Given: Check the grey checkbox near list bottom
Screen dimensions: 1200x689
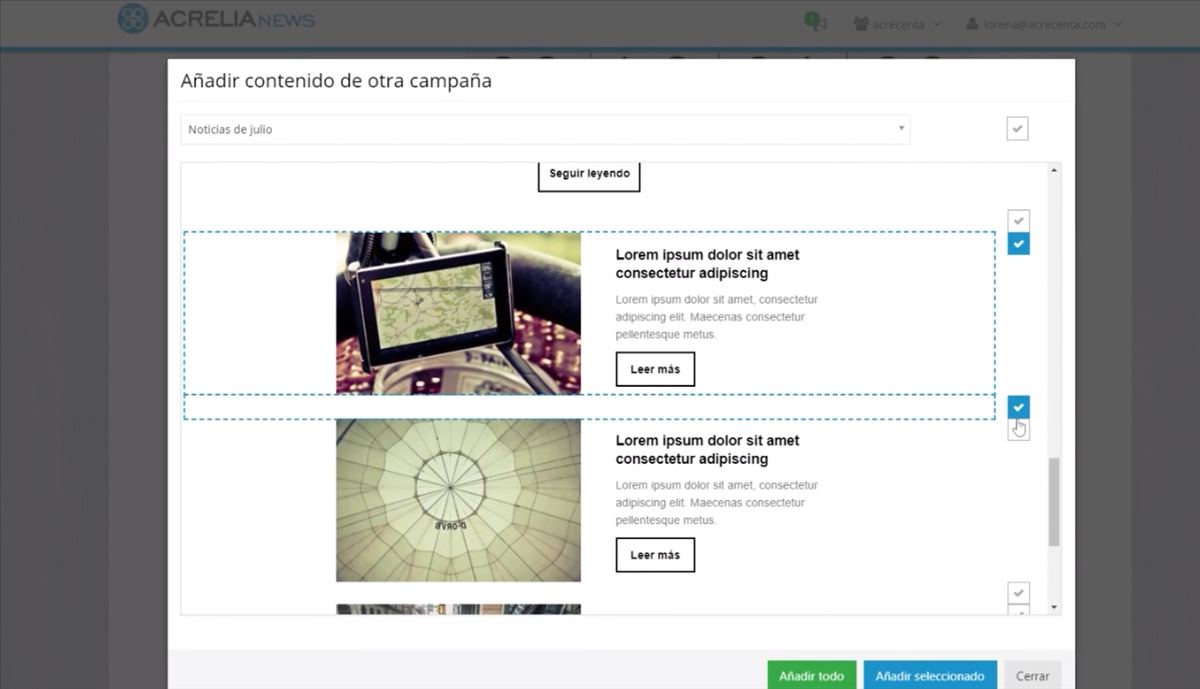Looking at the screenshot, I should pyautogui.click(x=1018, y=592).
